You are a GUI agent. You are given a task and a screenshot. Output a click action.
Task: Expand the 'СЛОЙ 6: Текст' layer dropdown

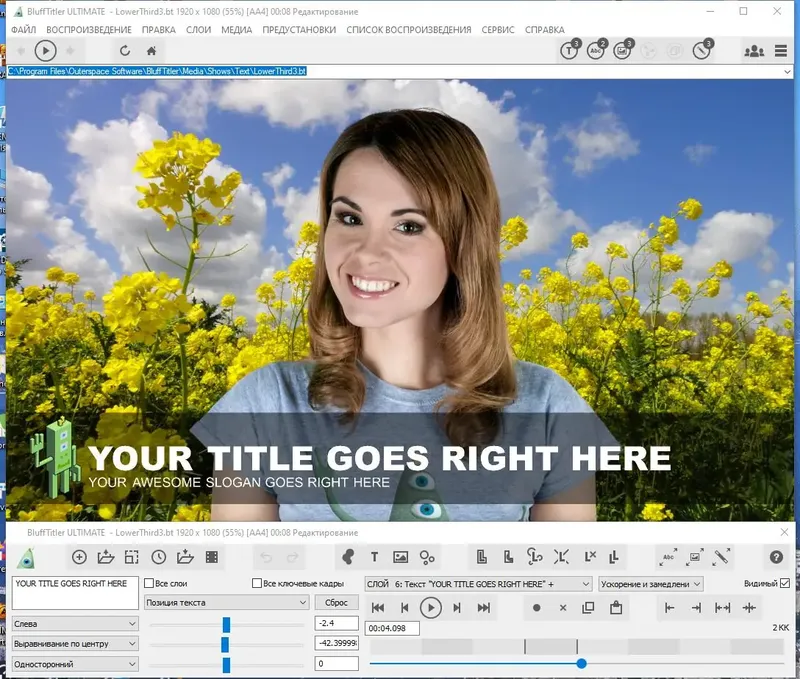(x=478, y=583)
